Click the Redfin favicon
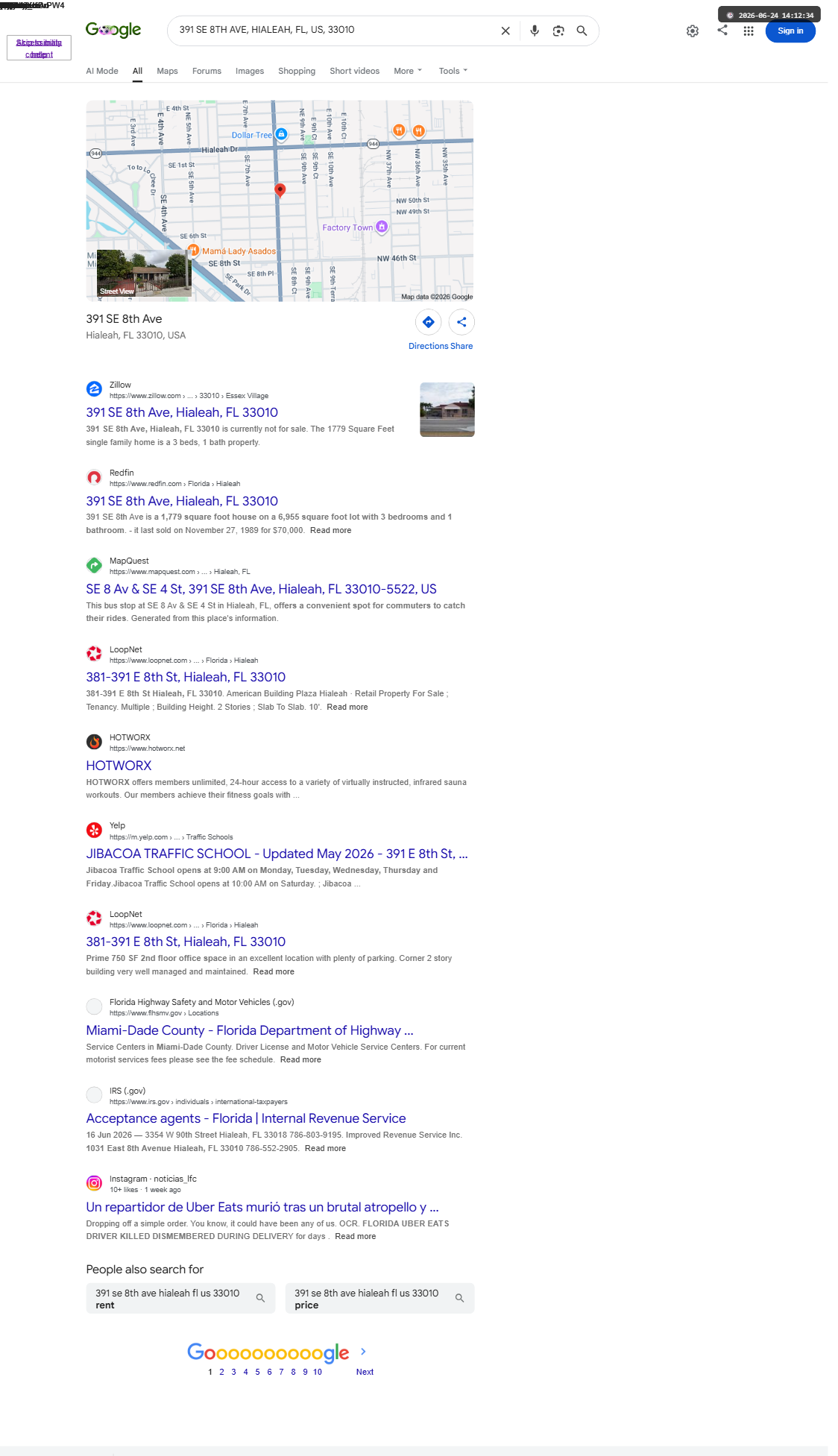This screenshot has height=1456, width=838. (95, 477)
